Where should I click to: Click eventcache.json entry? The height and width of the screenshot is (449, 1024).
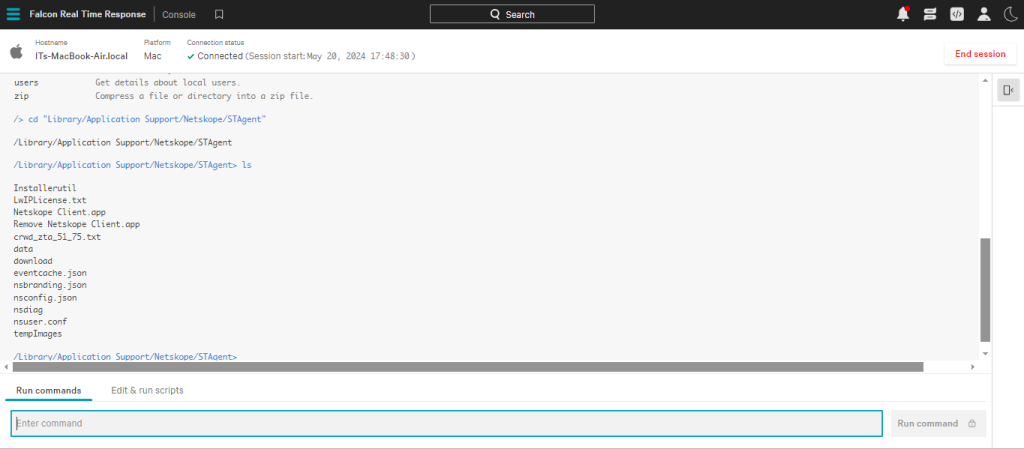50,273
